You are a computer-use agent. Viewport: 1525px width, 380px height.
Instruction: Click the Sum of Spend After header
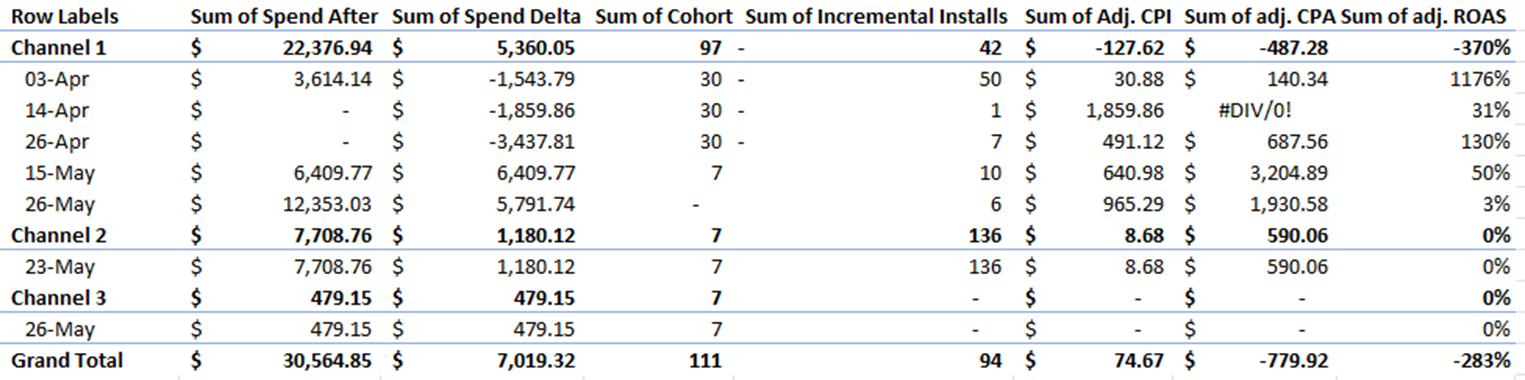[285, 17]
